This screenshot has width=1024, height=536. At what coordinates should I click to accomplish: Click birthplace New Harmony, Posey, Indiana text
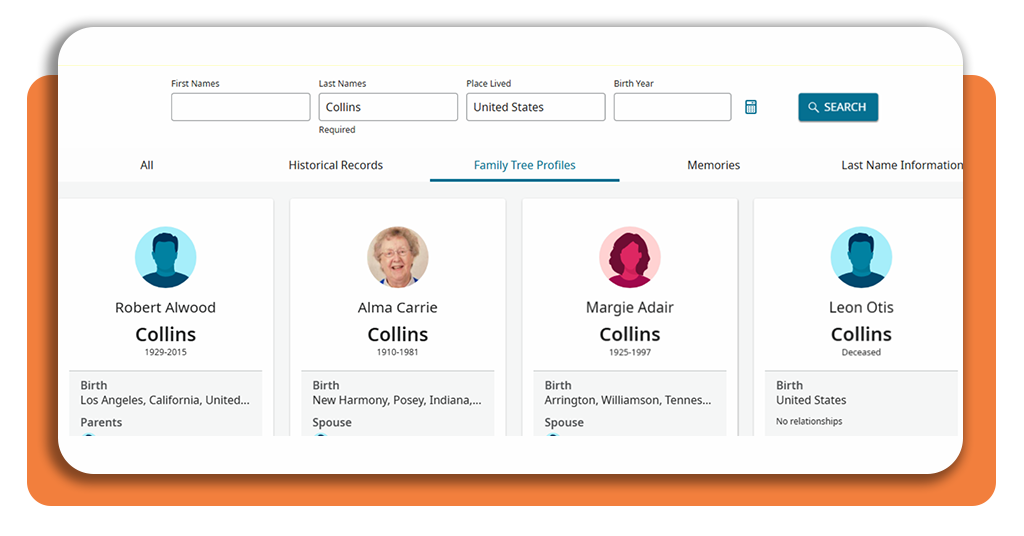(396, 400)
